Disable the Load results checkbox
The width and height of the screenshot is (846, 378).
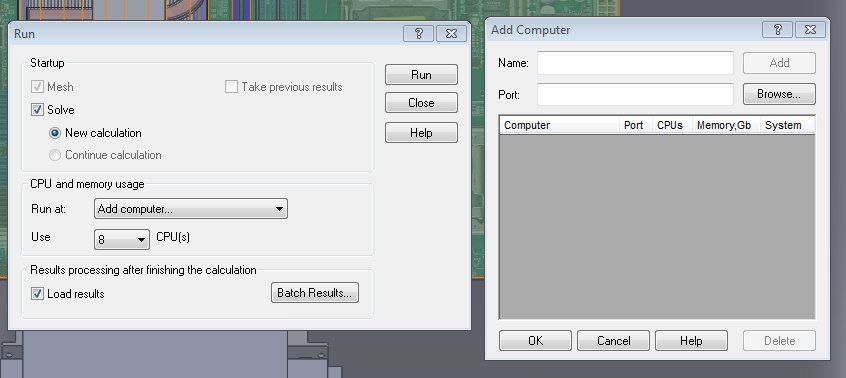37,294
